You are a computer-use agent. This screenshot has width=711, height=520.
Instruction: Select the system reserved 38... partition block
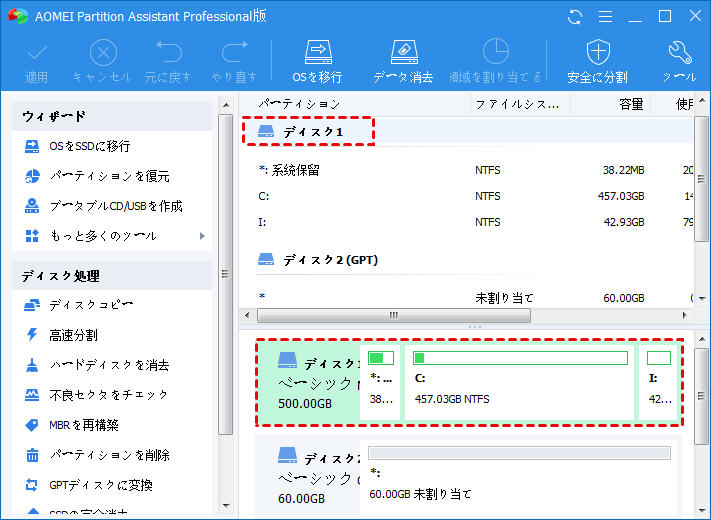[380, 383]
